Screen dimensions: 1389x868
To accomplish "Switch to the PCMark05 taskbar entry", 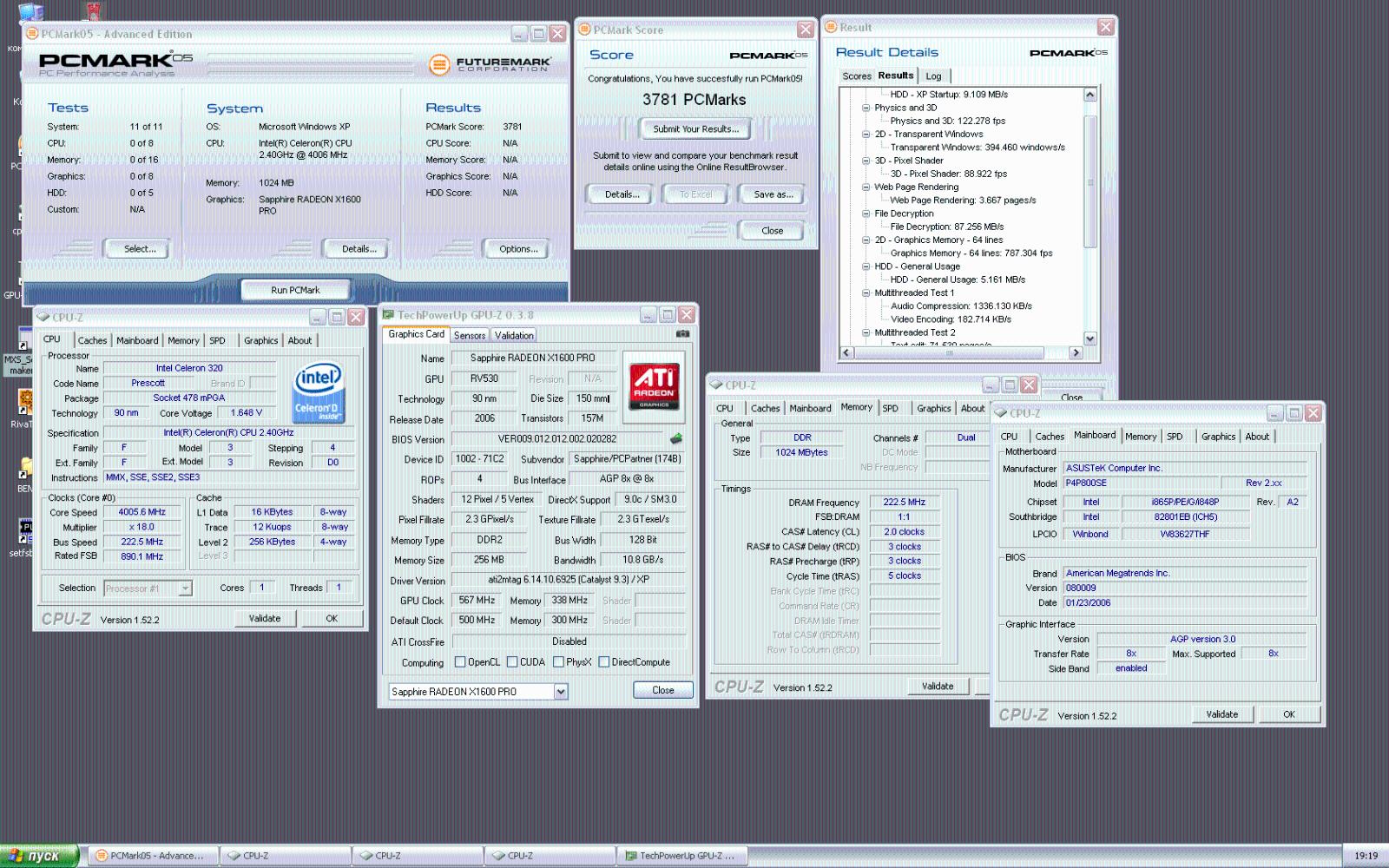I will click(x=152, y=856).
